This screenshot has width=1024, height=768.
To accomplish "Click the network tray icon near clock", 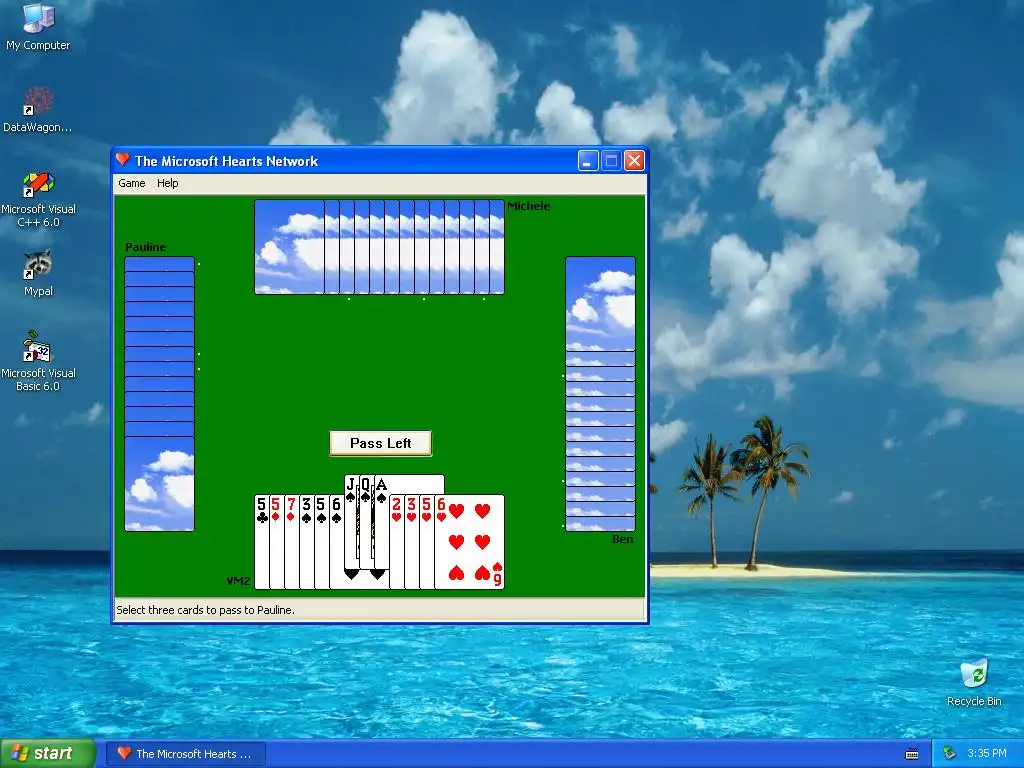I will (x=949, y=754).
